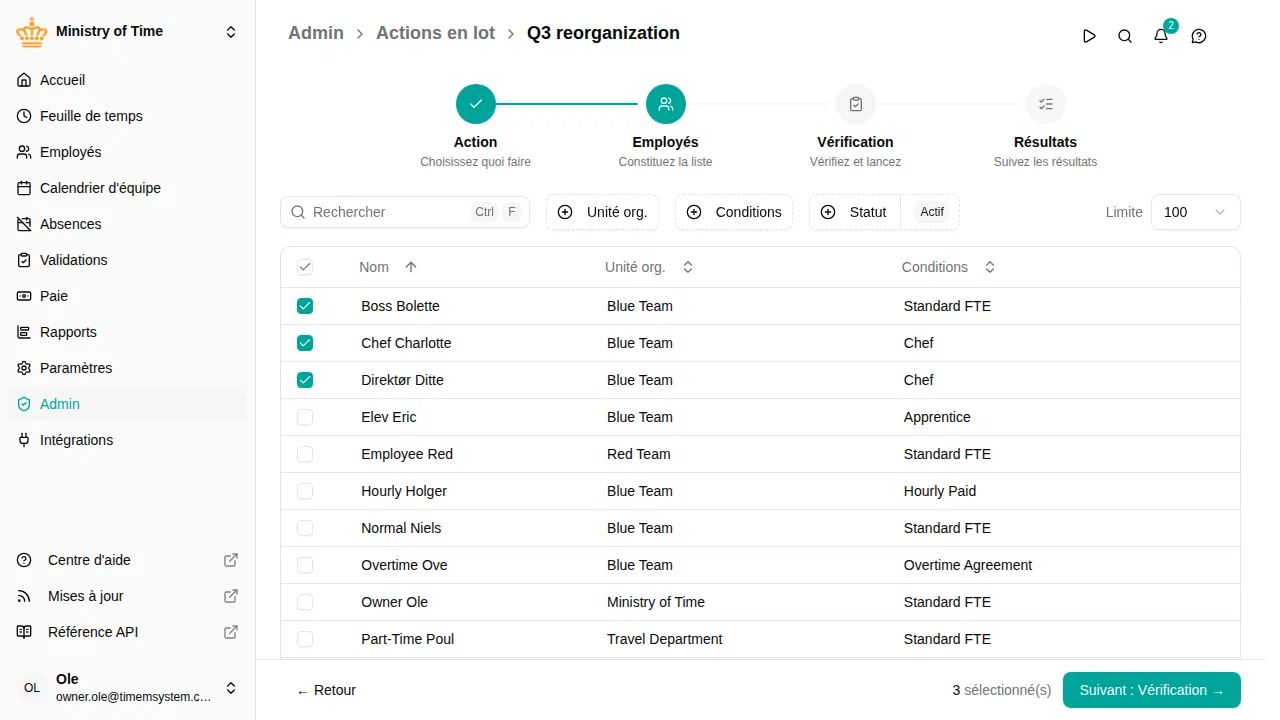Viewport: 1280px width, 720px height.
Task: Open Paie from the sidebar
Action: point(127,296)
